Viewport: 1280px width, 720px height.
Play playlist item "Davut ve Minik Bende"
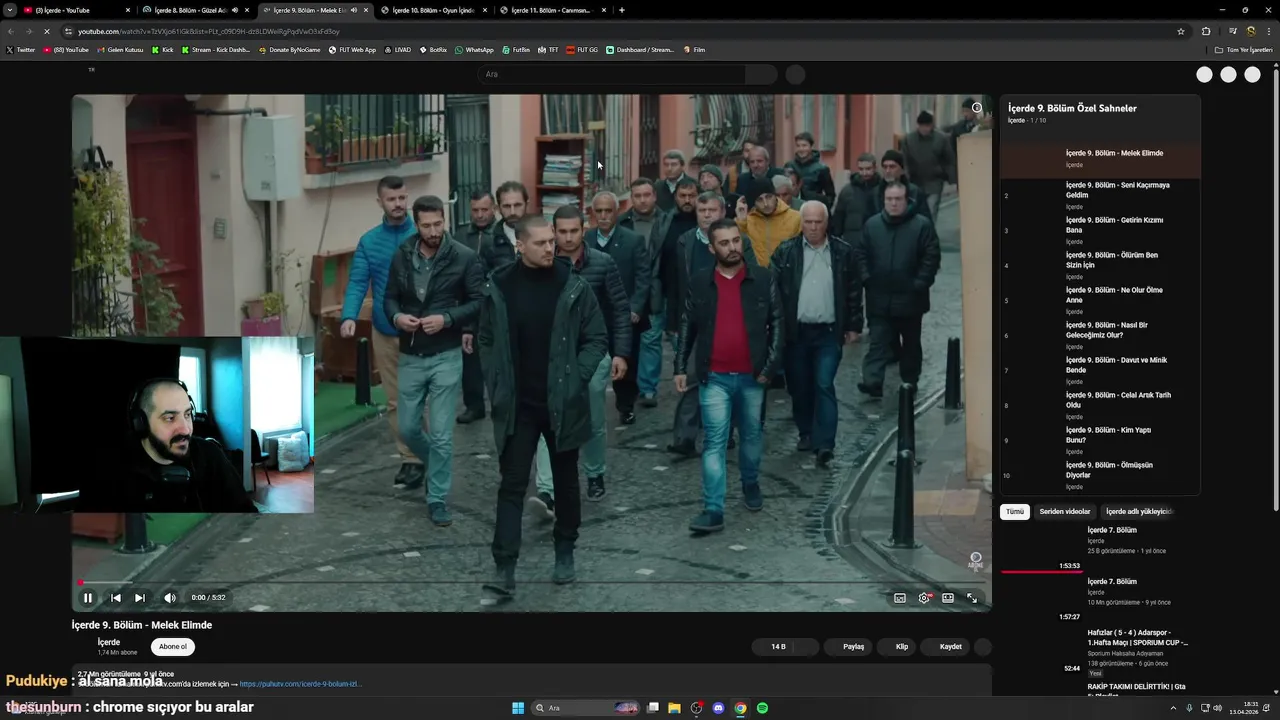click(x=1100, y=370)
